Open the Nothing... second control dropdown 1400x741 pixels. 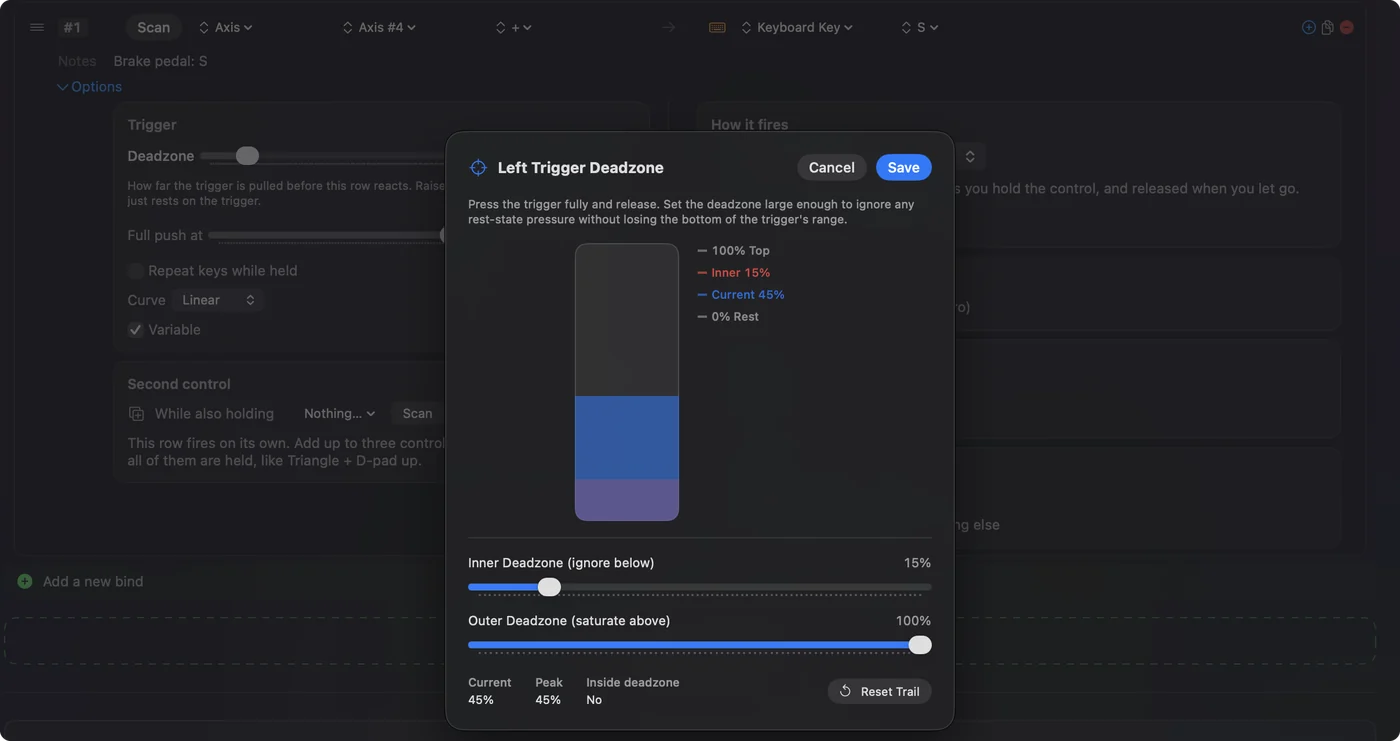coord(340,414)
